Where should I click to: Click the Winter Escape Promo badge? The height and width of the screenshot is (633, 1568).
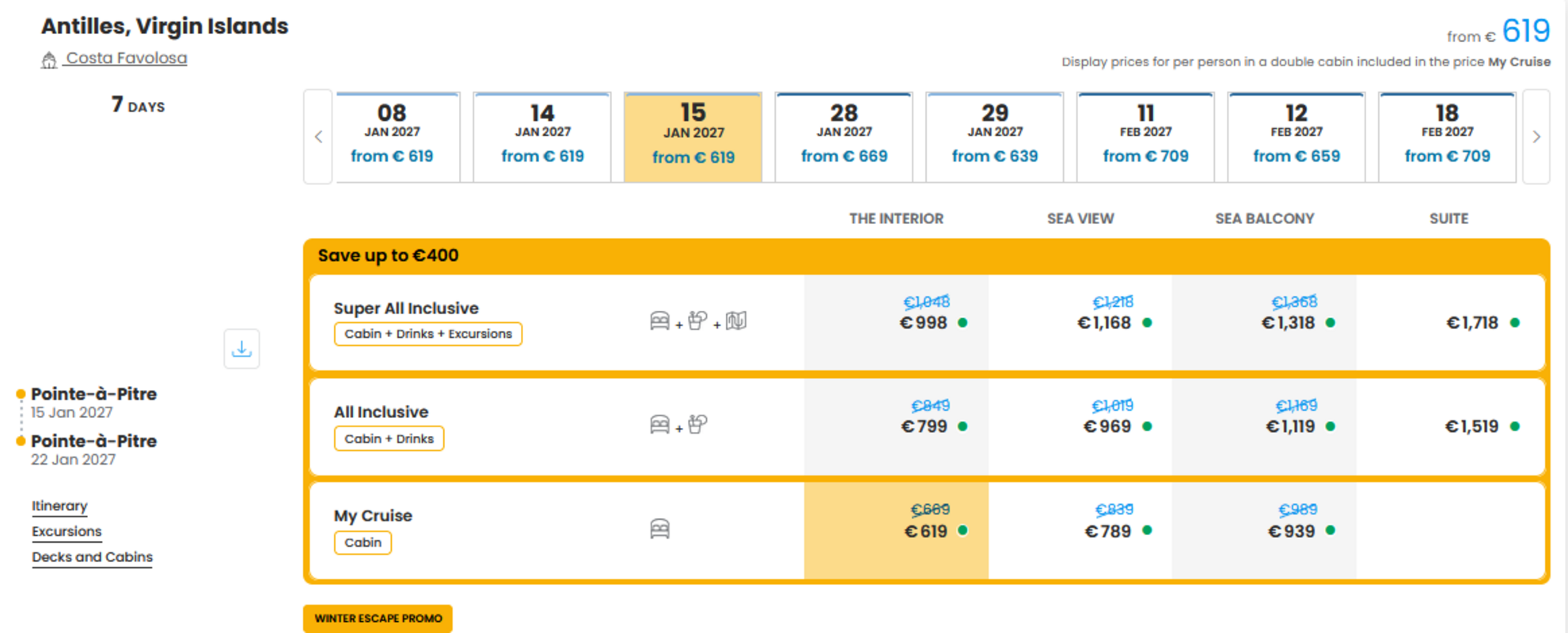[x=378, y=619]
